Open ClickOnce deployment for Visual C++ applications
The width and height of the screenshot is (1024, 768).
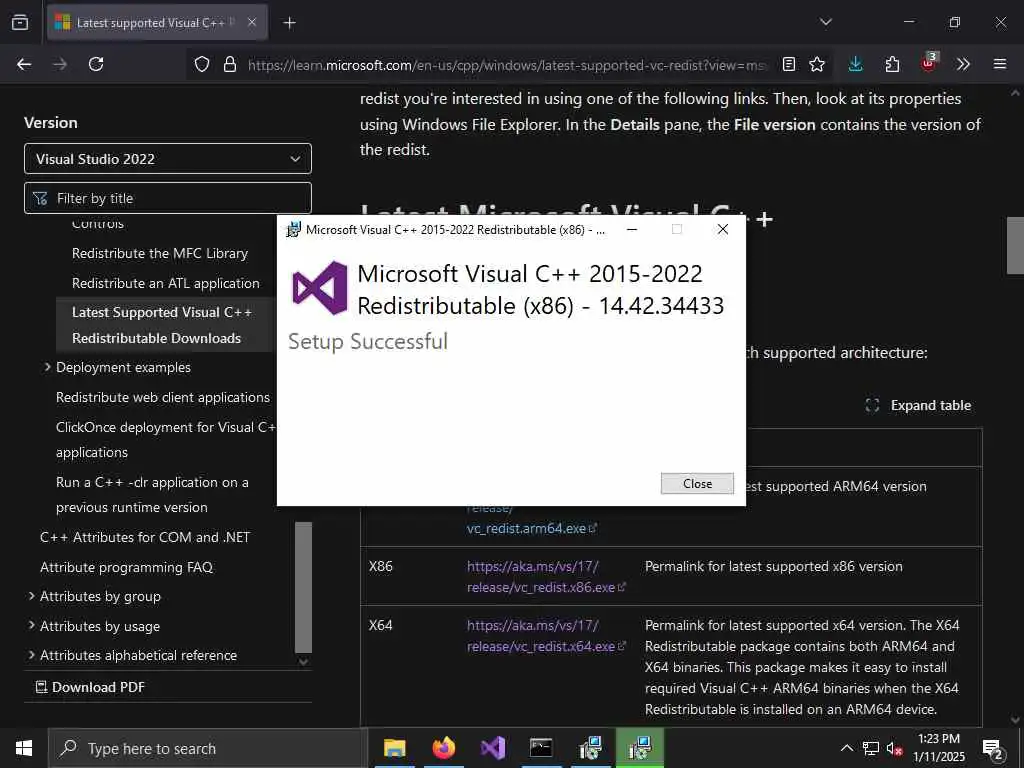point(166,440)
